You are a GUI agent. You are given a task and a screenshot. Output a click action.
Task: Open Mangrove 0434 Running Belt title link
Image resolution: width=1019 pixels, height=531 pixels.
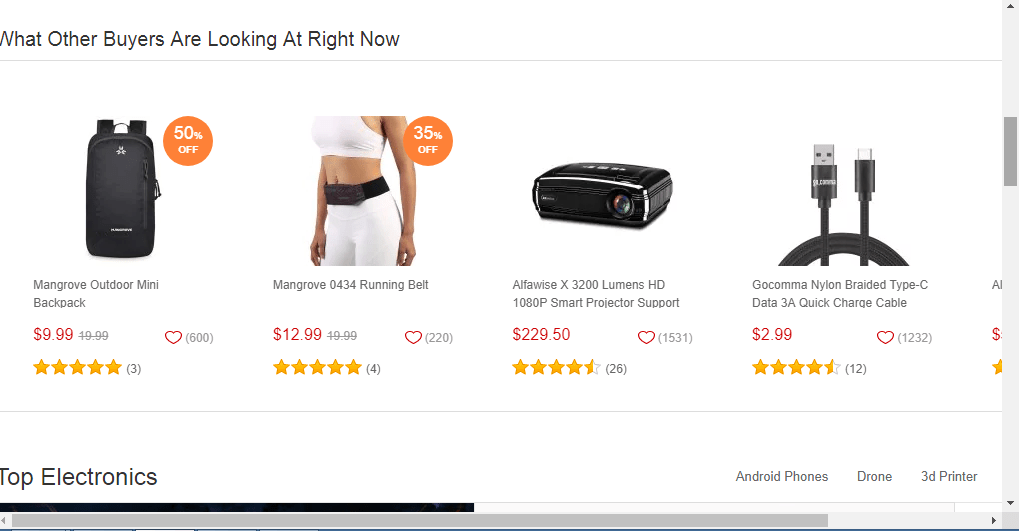pyautogui.click(x=351, y=285)
